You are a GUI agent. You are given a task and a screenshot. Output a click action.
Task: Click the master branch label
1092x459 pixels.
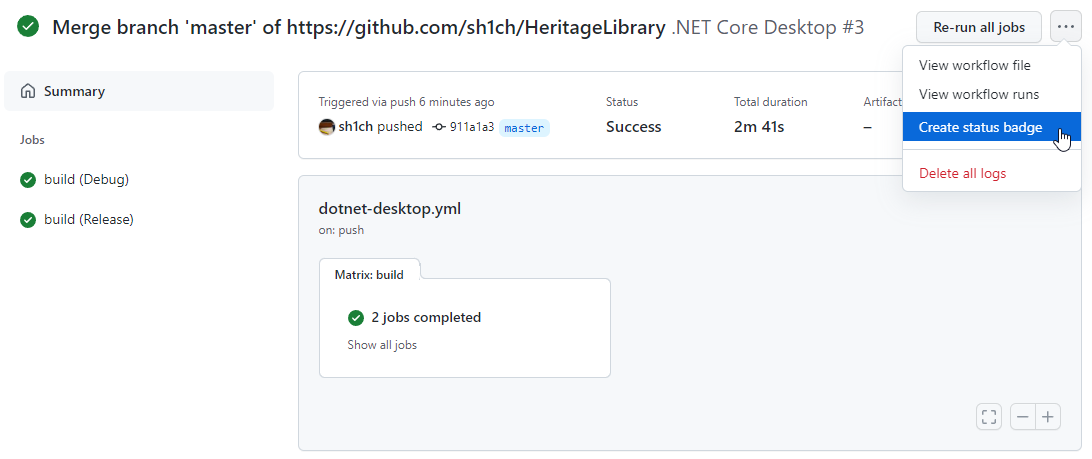[x=524, y=128]
